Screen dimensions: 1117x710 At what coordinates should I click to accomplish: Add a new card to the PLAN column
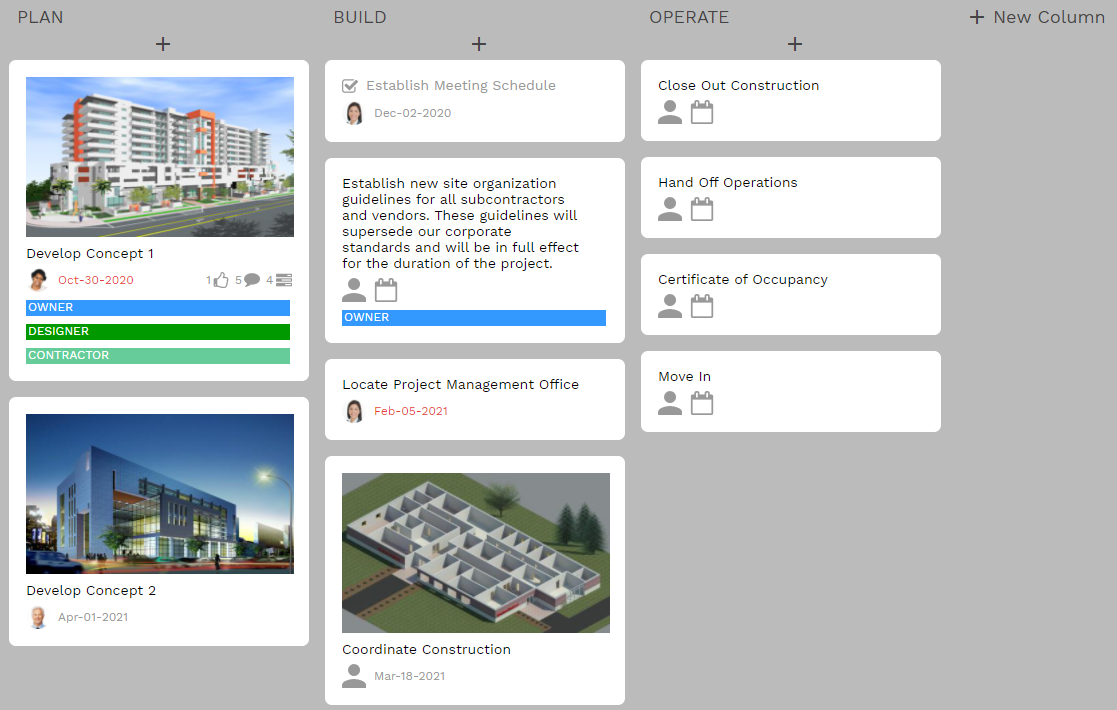162,44
